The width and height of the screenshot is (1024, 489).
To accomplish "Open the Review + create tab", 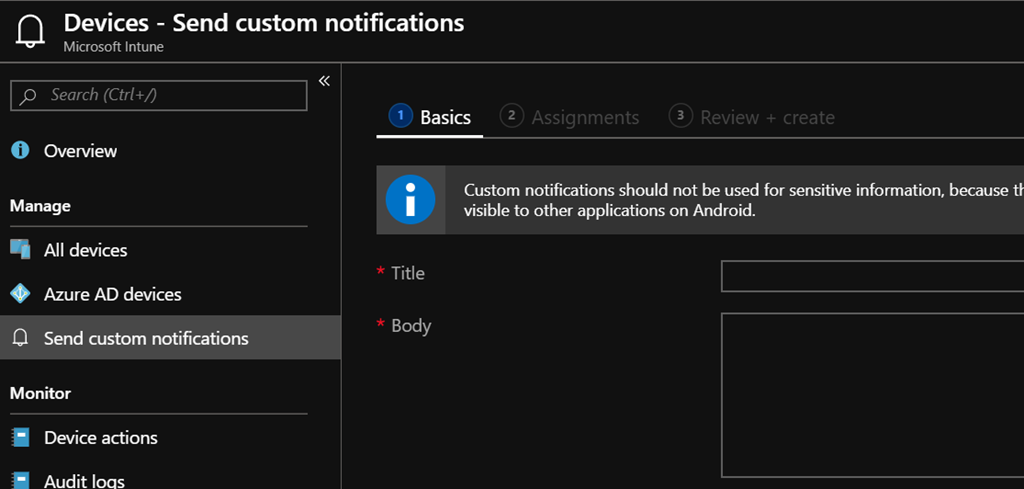I will click(x=753, y=117).
